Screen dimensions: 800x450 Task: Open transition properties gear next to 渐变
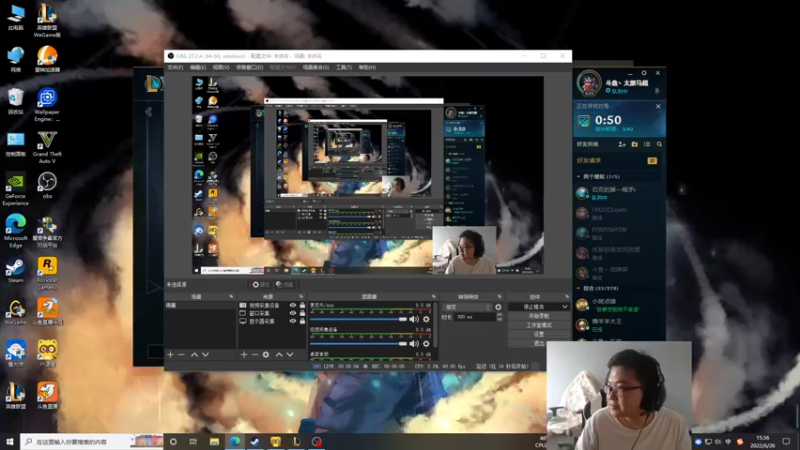[x=498, y=307]
